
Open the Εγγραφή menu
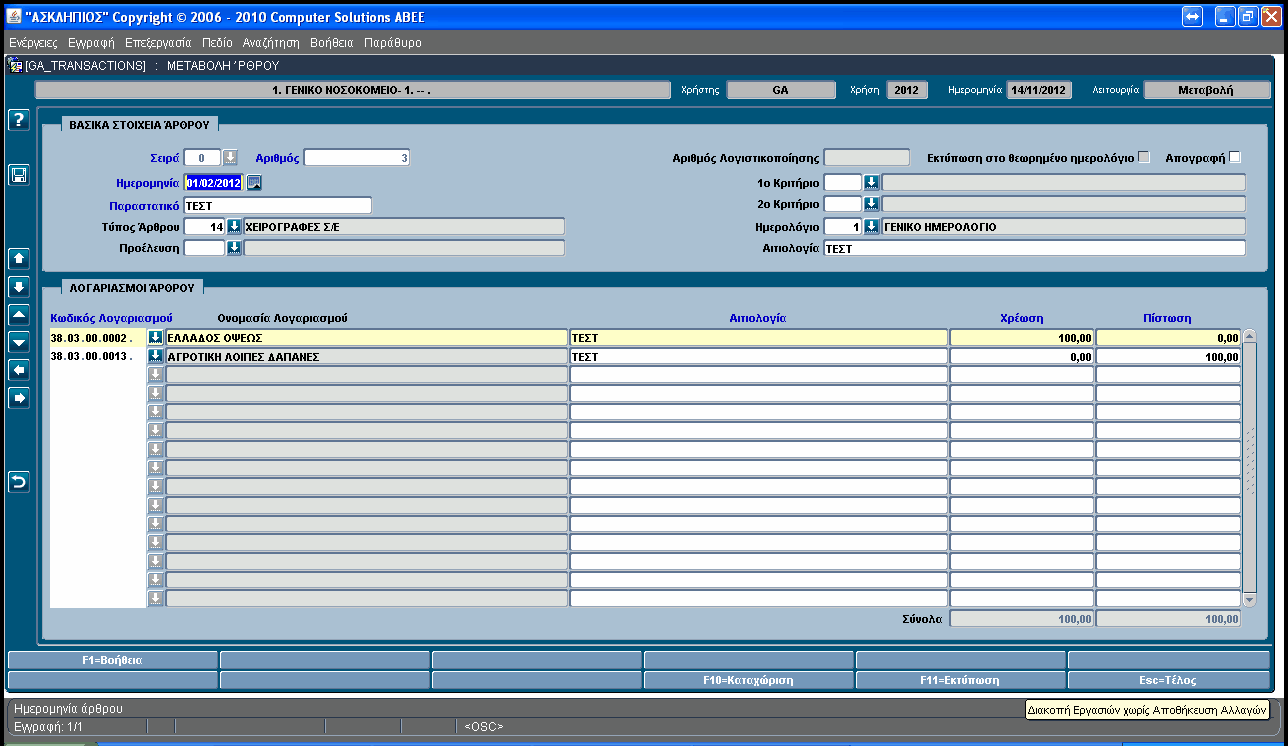tap(91, 43)
